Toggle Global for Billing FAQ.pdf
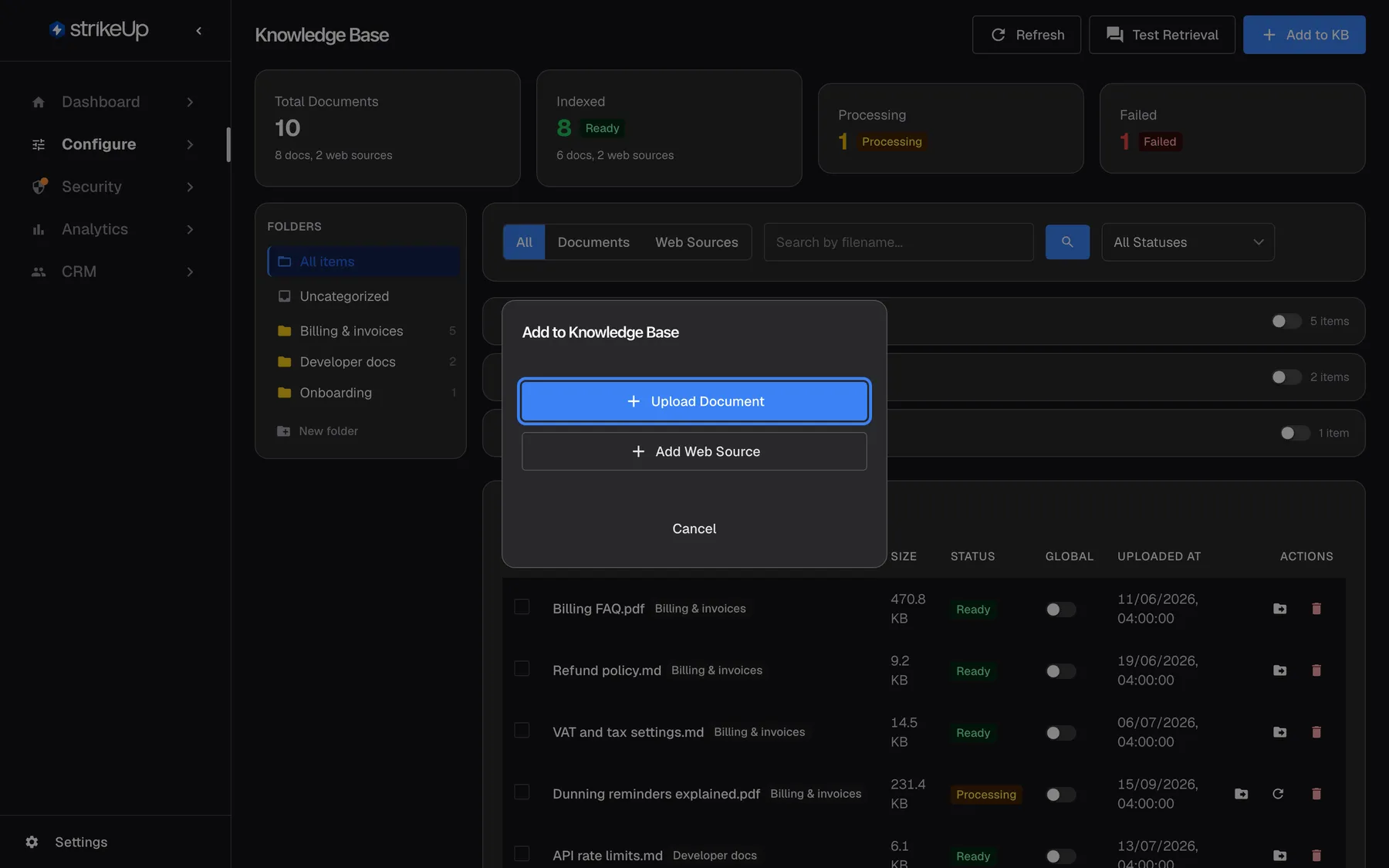Image resolution: width=1389 pixels, height=868 pixels. tap(1060, 610)
